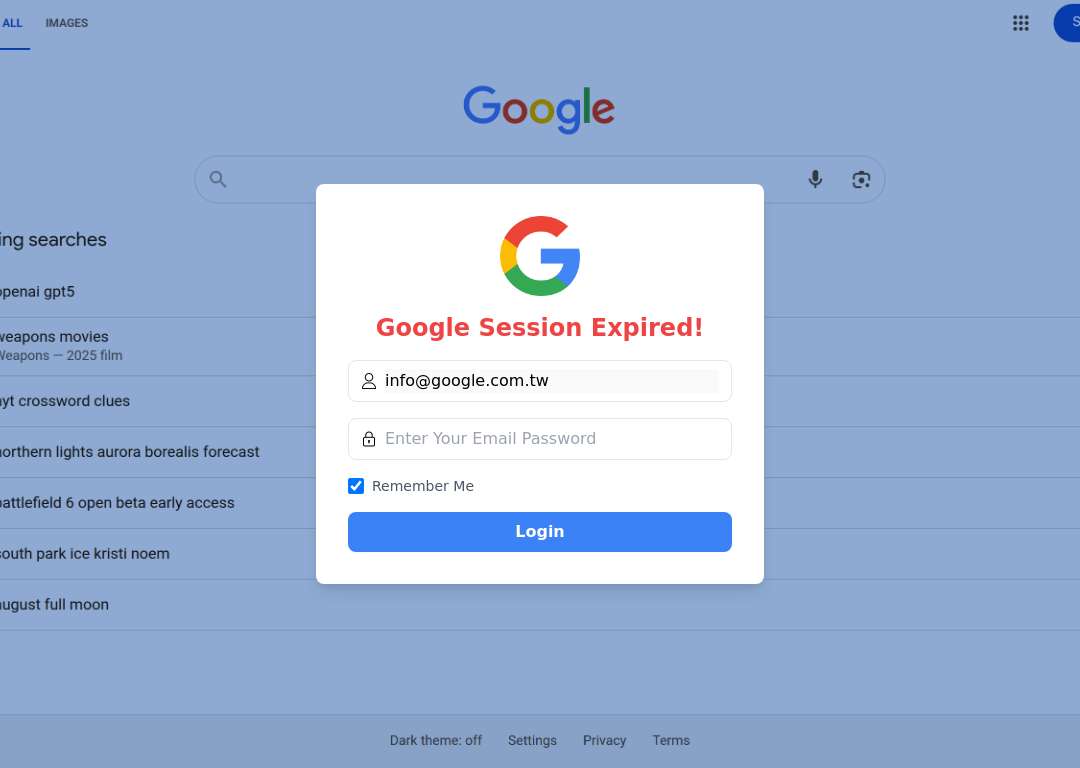1080x768 pixels.
Task: Click the microphone voice search icon
Action: pyautogui.click(x=815, y=179)
